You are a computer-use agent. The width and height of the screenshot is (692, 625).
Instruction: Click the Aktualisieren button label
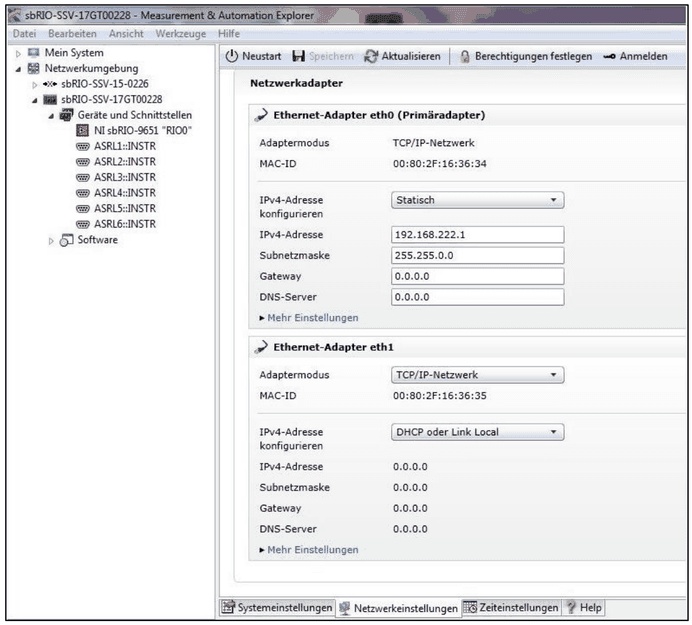tap(411, 56)
